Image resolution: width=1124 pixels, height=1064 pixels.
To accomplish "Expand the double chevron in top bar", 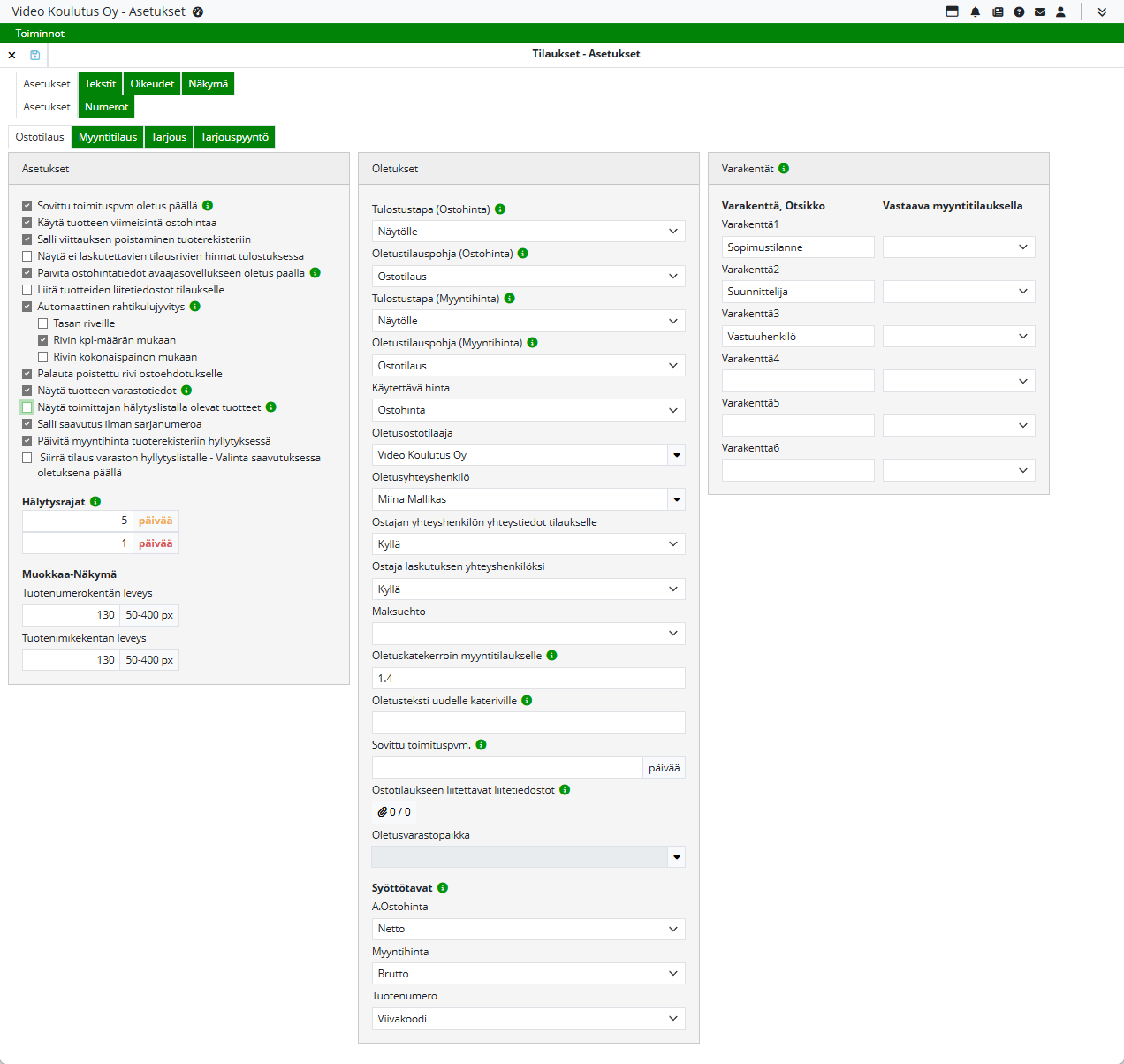I will pyautogui.click(x=1102, y=12).
